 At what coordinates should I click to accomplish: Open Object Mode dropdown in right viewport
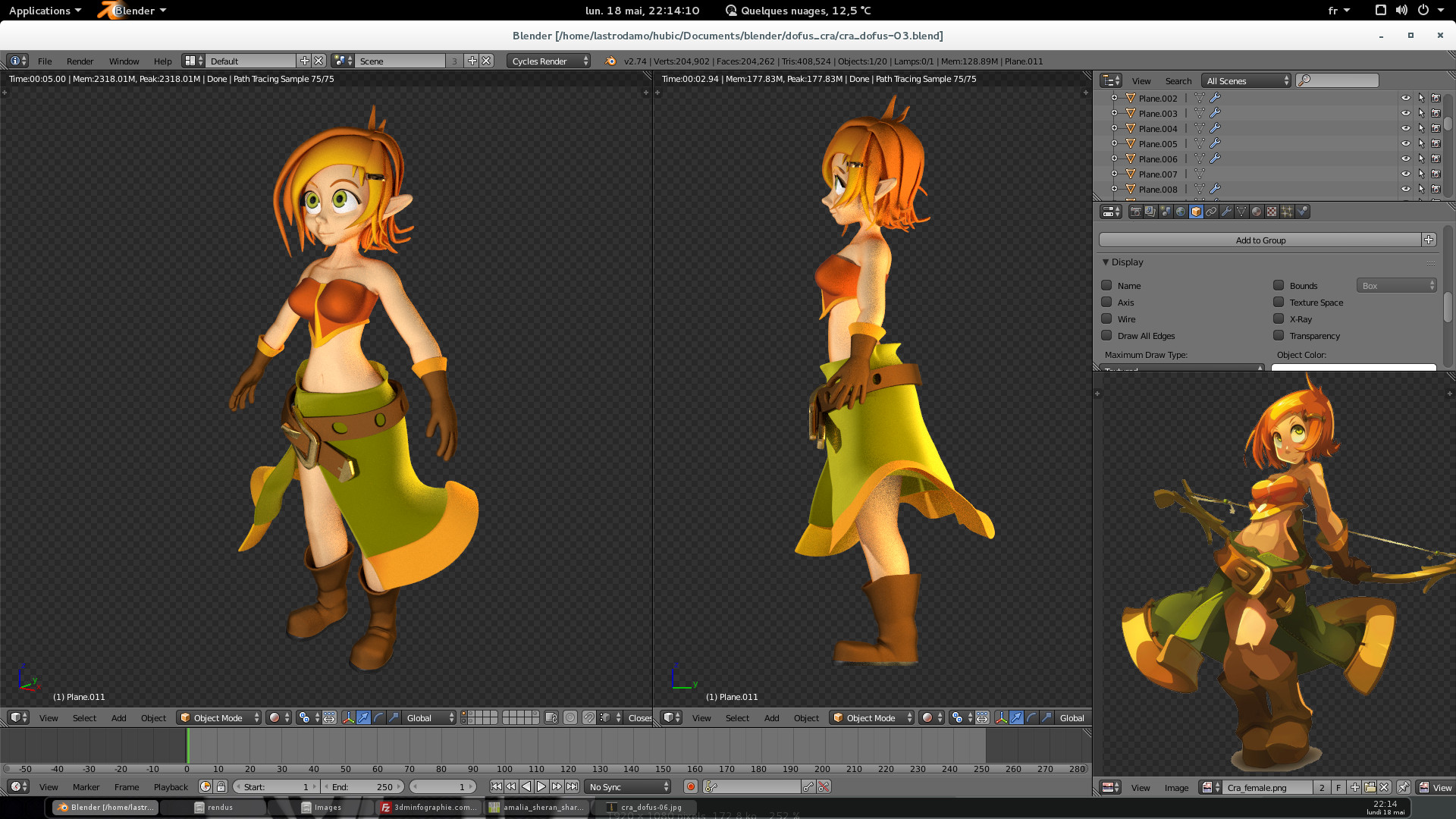872,717
